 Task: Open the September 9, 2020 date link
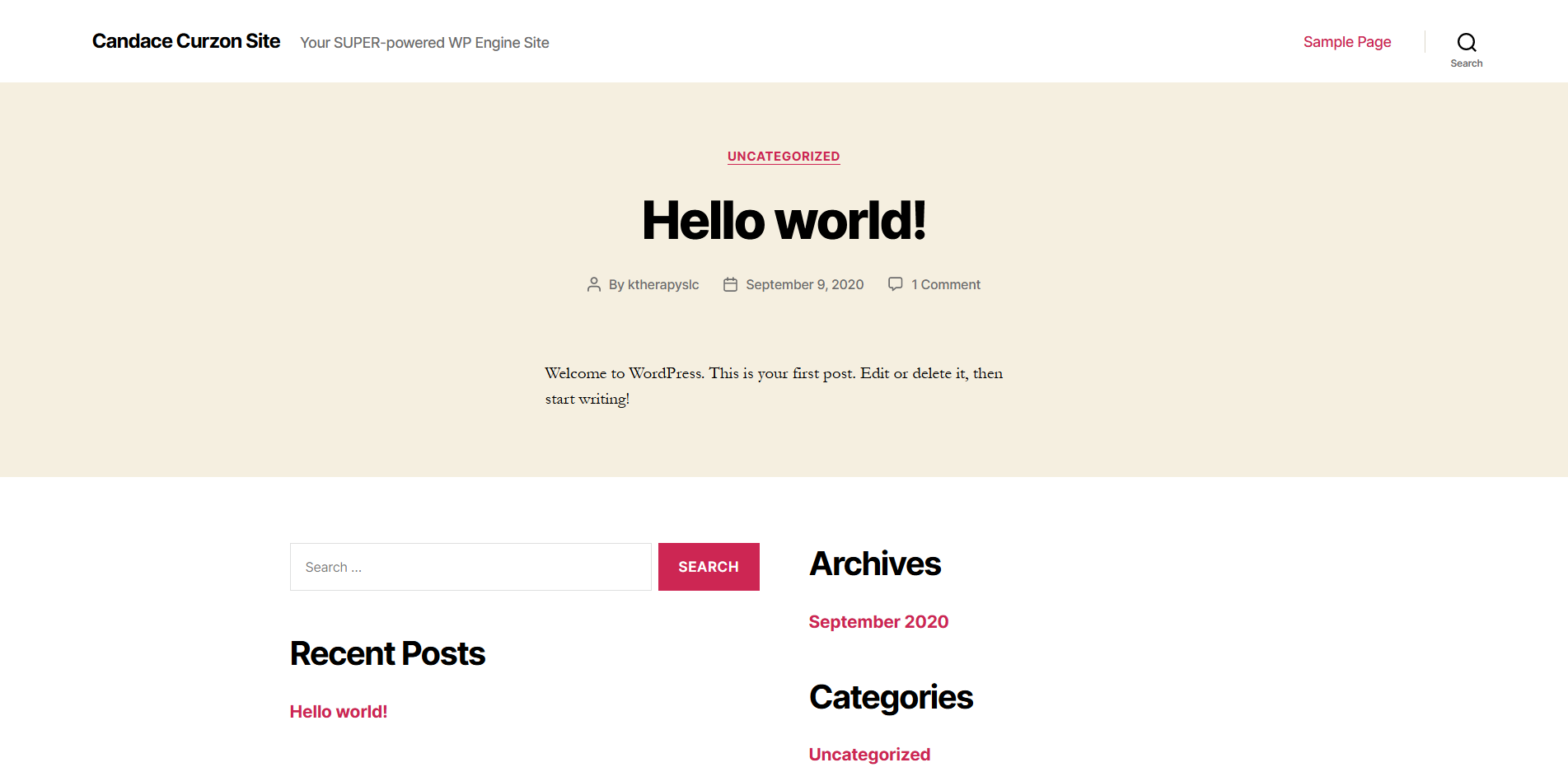[x=805, y=284]
